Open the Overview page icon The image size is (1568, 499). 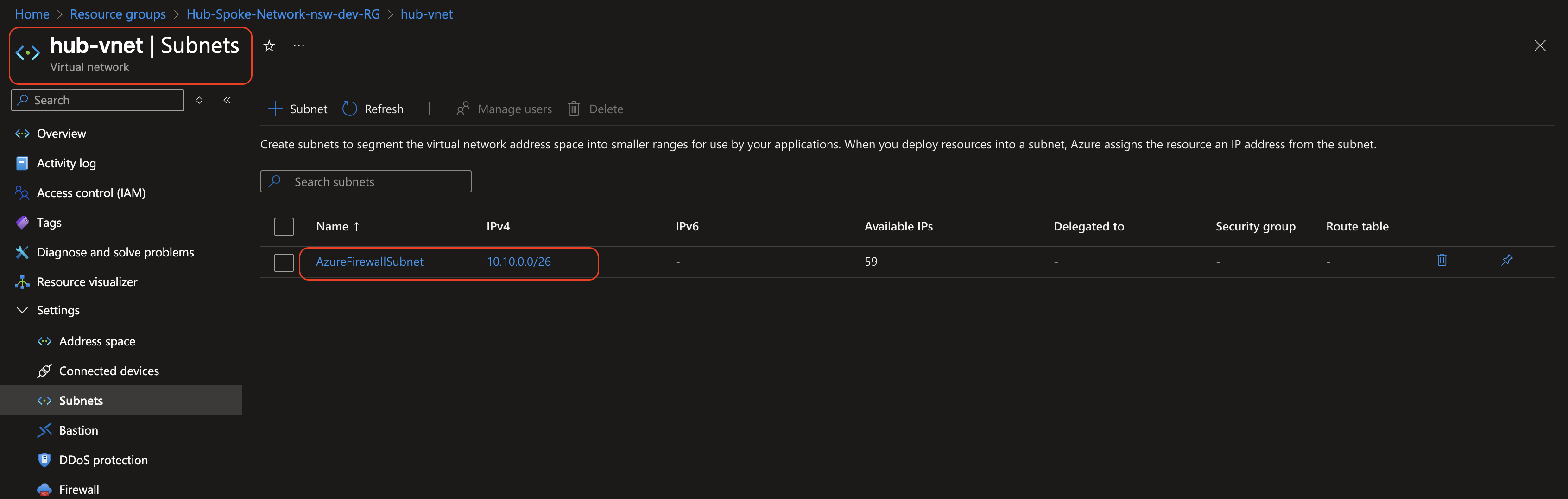[x=22, y=134]
